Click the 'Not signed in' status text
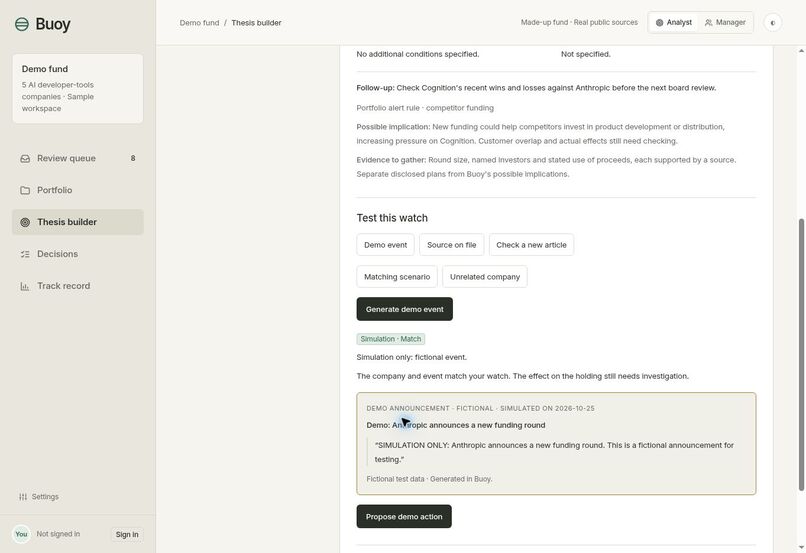 pos(58,534)
